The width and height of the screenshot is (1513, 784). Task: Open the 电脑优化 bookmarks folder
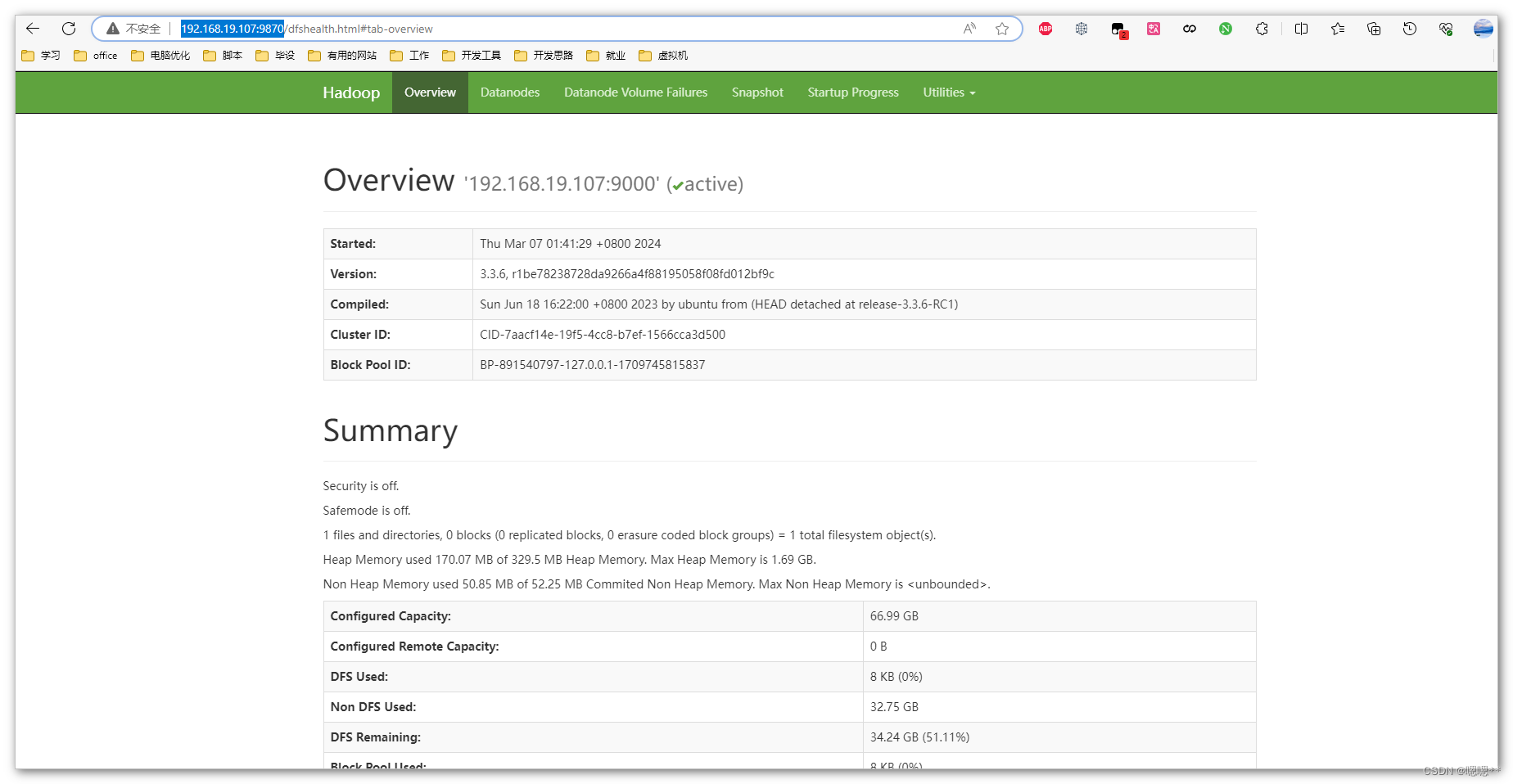tap(160, 56)
